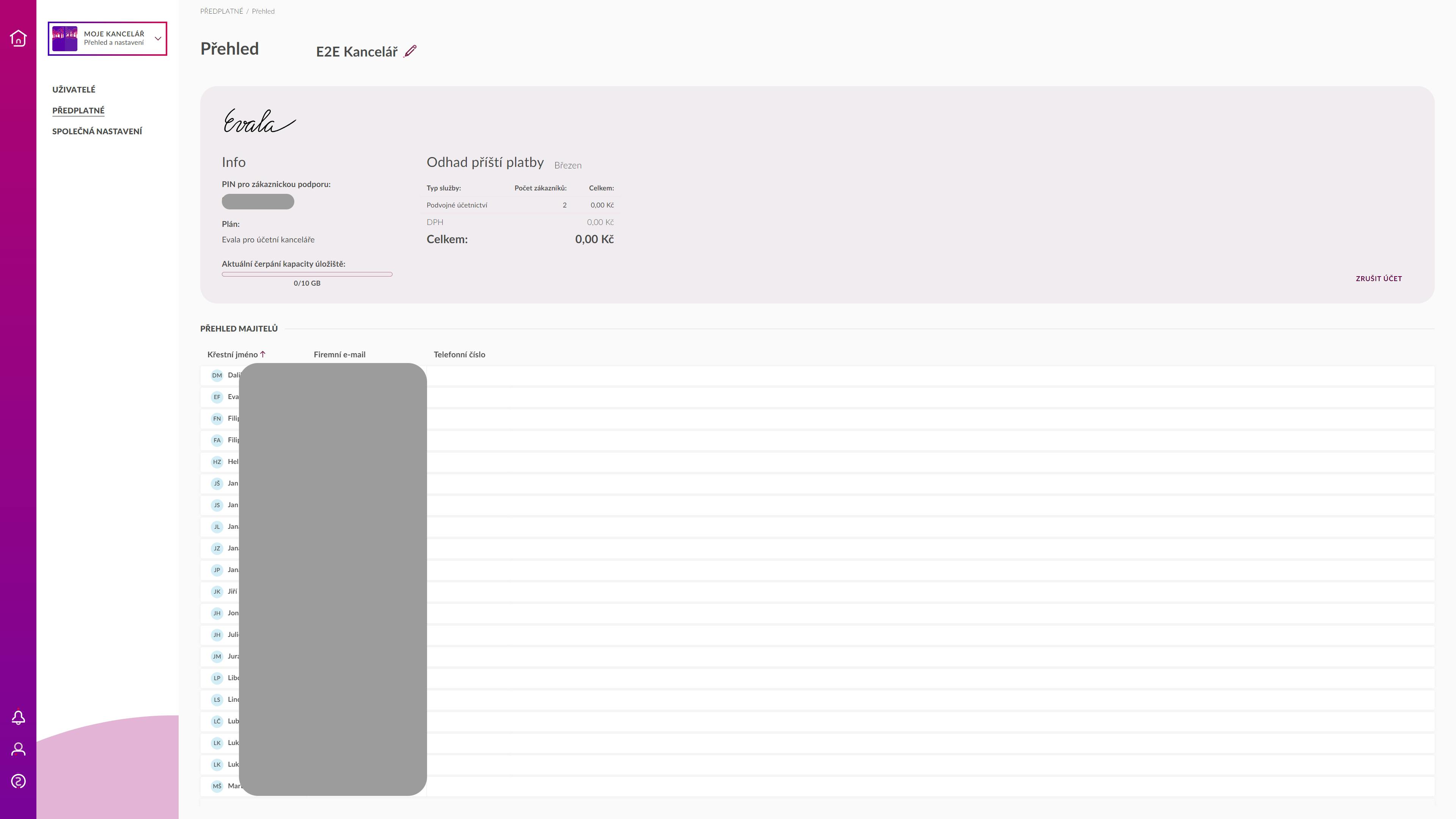Open the user profile icon

click(x=18, y=749)
